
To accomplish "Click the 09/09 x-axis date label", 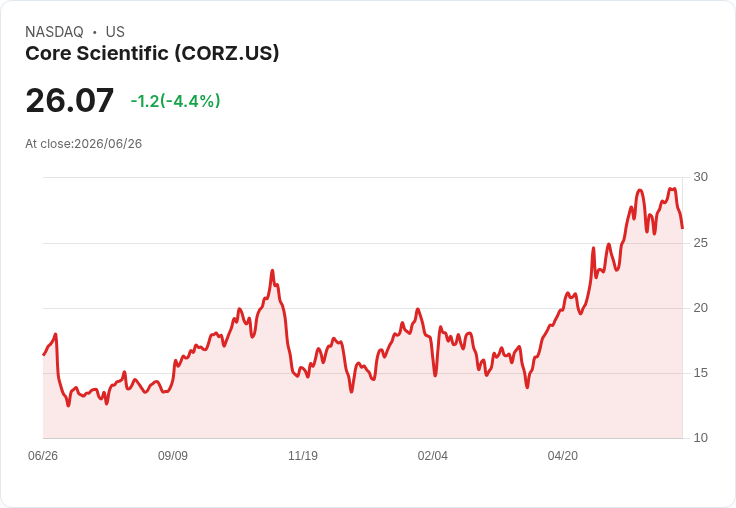I will coord(173,455).
